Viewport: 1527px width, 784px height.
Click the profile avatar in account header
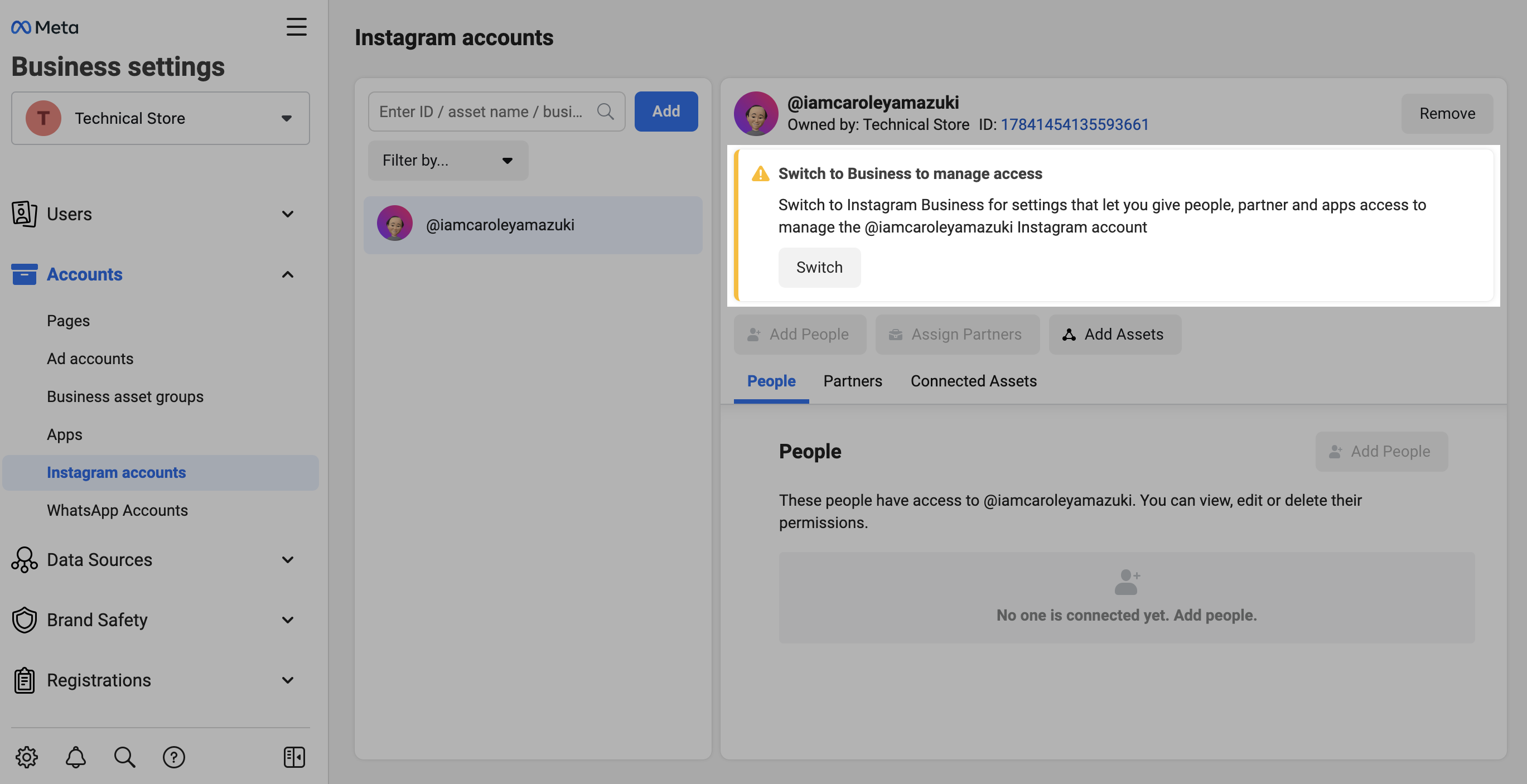pyautogui.click(x=756, y=113)
